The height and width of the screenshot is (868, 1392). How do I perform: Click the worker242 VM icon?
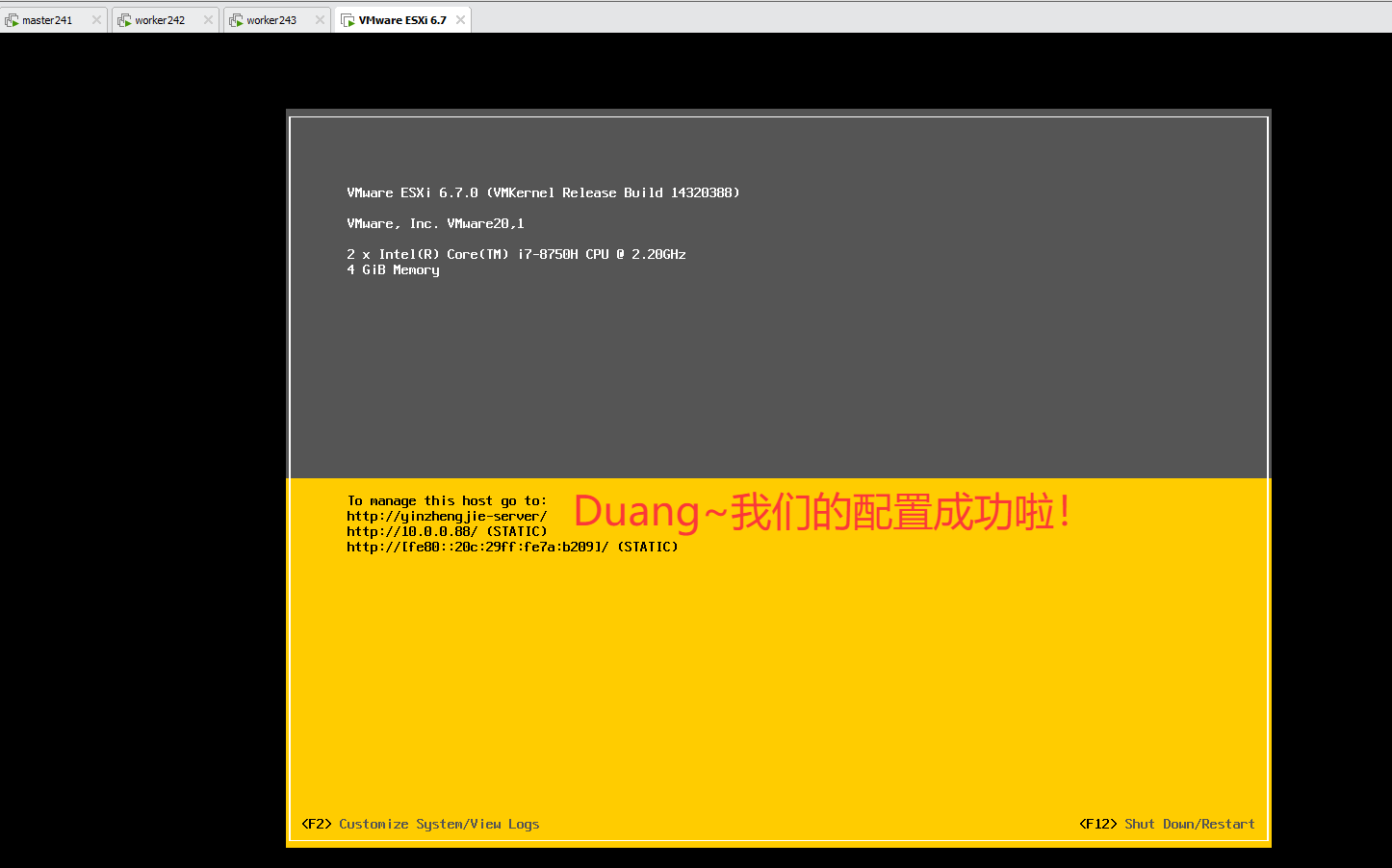(124, 20)
